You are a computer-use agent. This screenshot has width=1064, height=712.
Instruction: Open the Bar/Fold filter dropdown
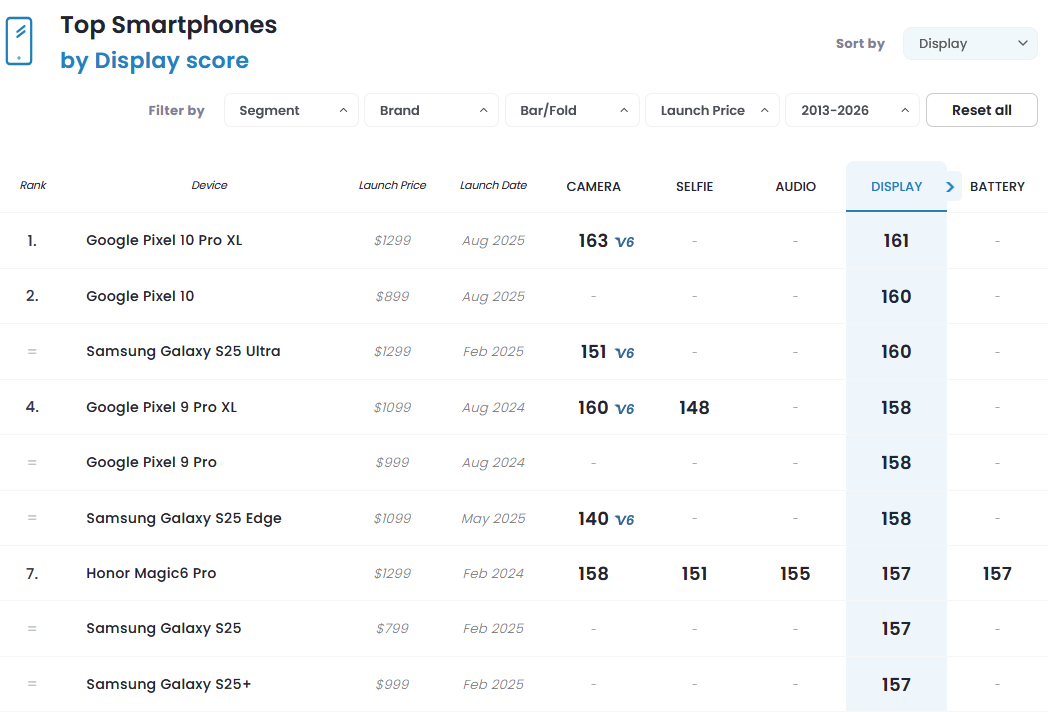click(572, 110)
